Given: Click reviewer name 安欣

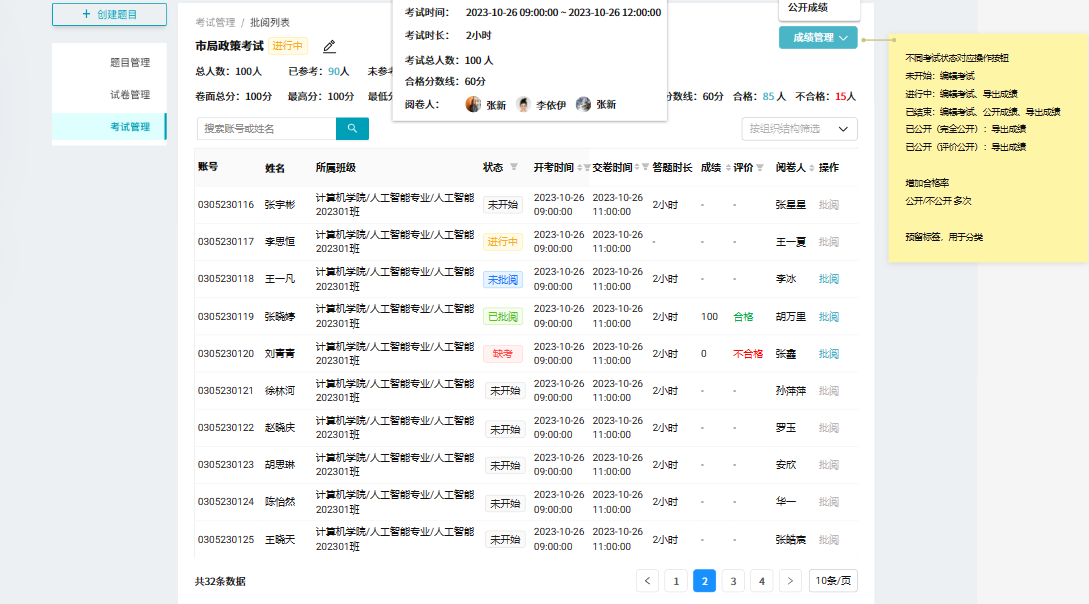Looking at the screenshot, I should (786, 465).
